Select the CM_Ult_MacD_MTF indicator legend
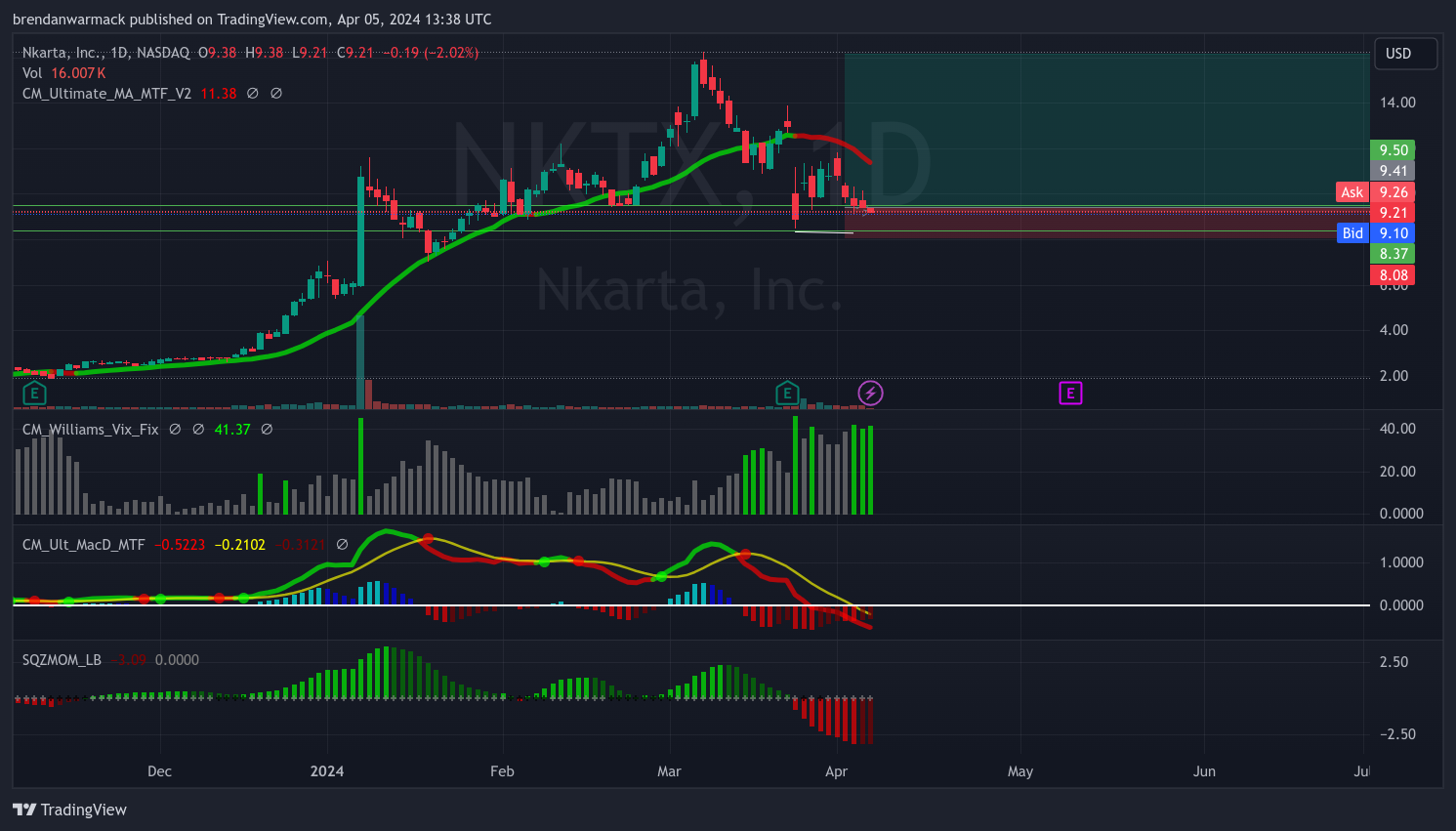This screenshot has width=1456, height=831. pyautogui.click(x=83, y=545)
